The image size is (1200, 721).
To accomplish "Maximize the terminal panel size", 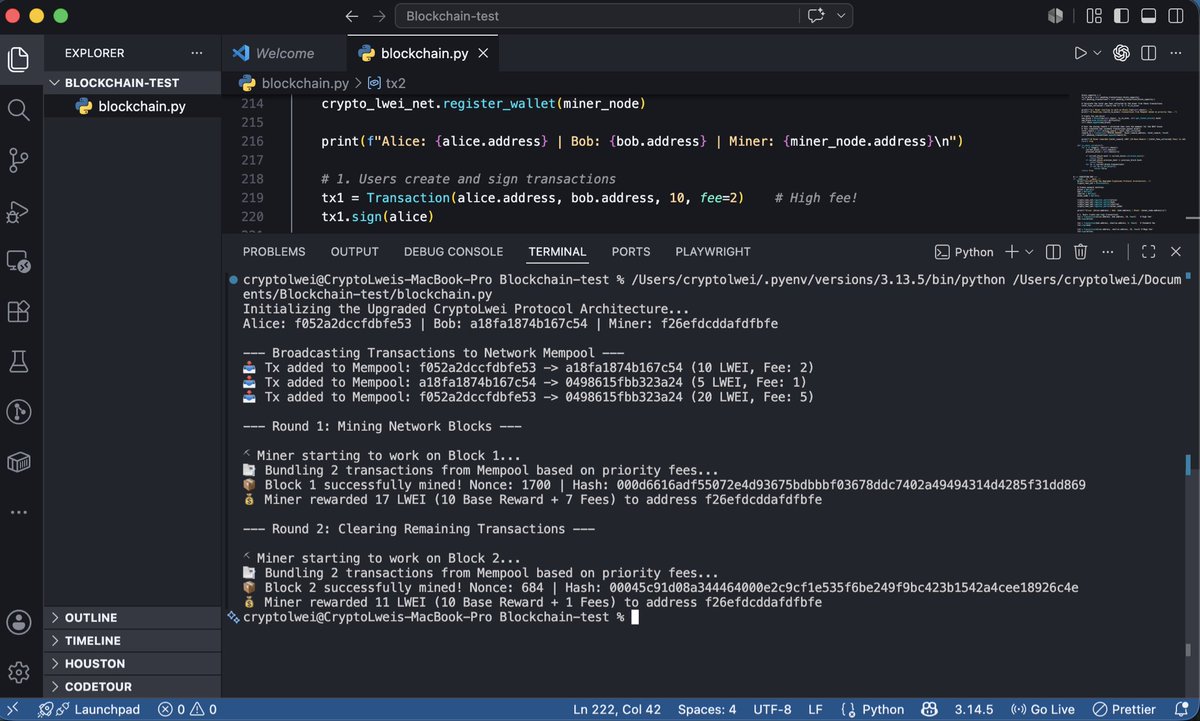I will tap(1148, 252).
